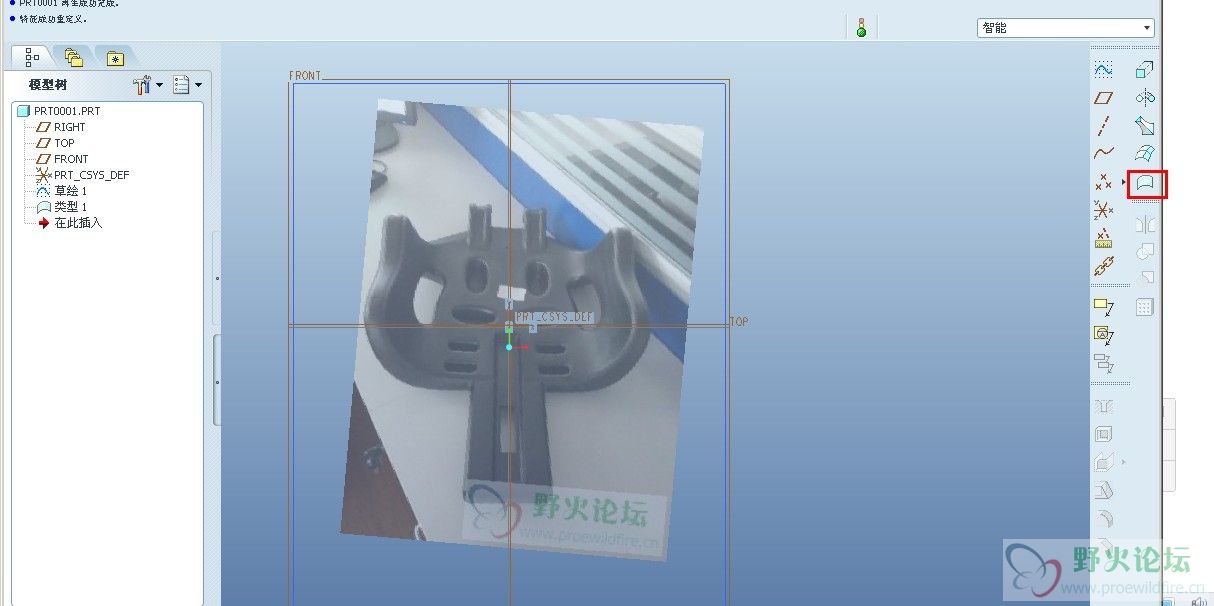Expand the datum point tool flyout arrow
1214x606 pixels.
(1123, 182)
